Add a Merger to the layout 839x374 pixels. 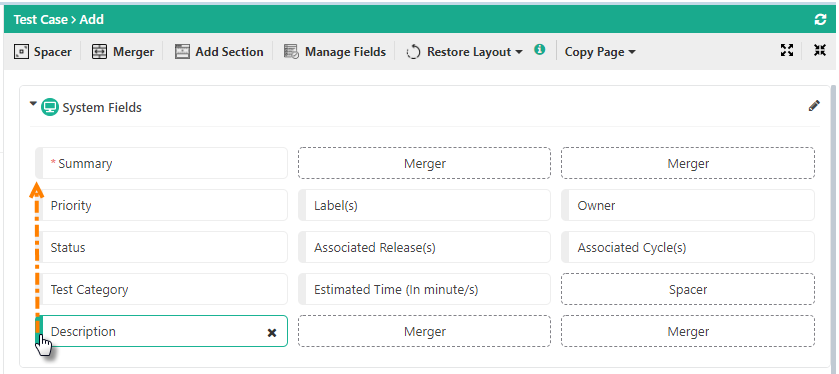click(123, 52)
